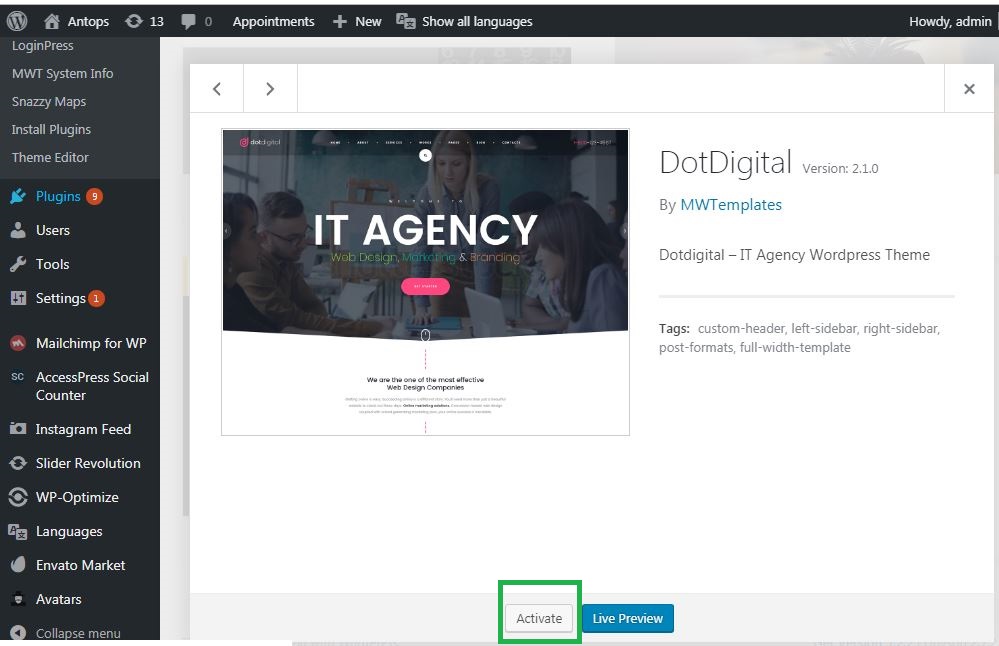Click the DotDigital theme title
The width and height of the screenshot is (999, 646).
coord(726,162)
